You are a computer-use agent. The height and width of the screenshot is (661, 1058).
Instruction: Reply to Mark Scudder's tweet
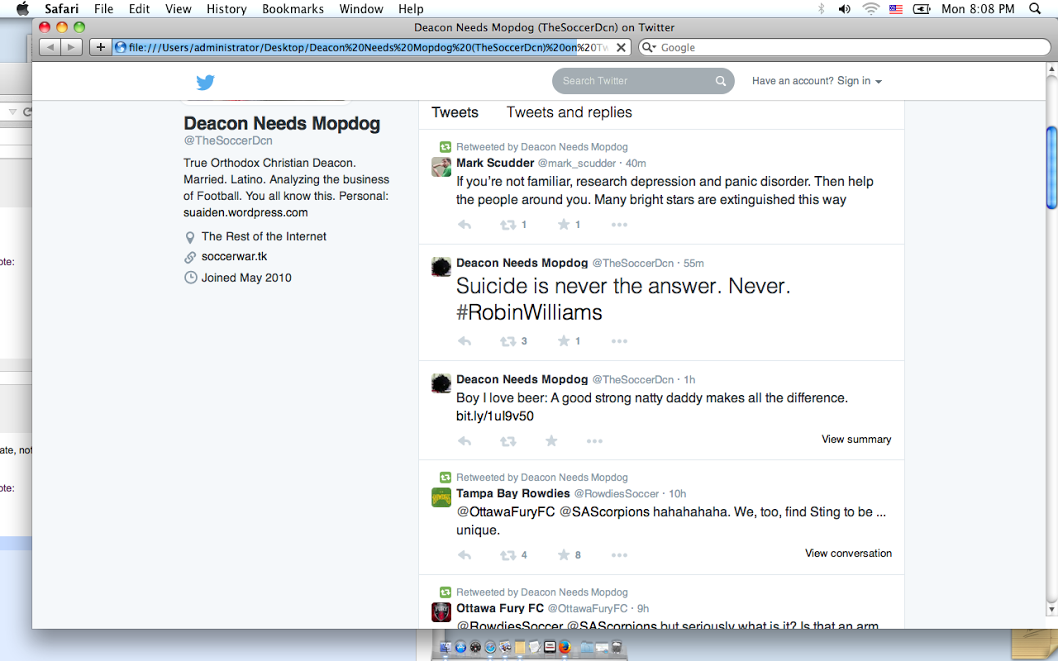464,225
